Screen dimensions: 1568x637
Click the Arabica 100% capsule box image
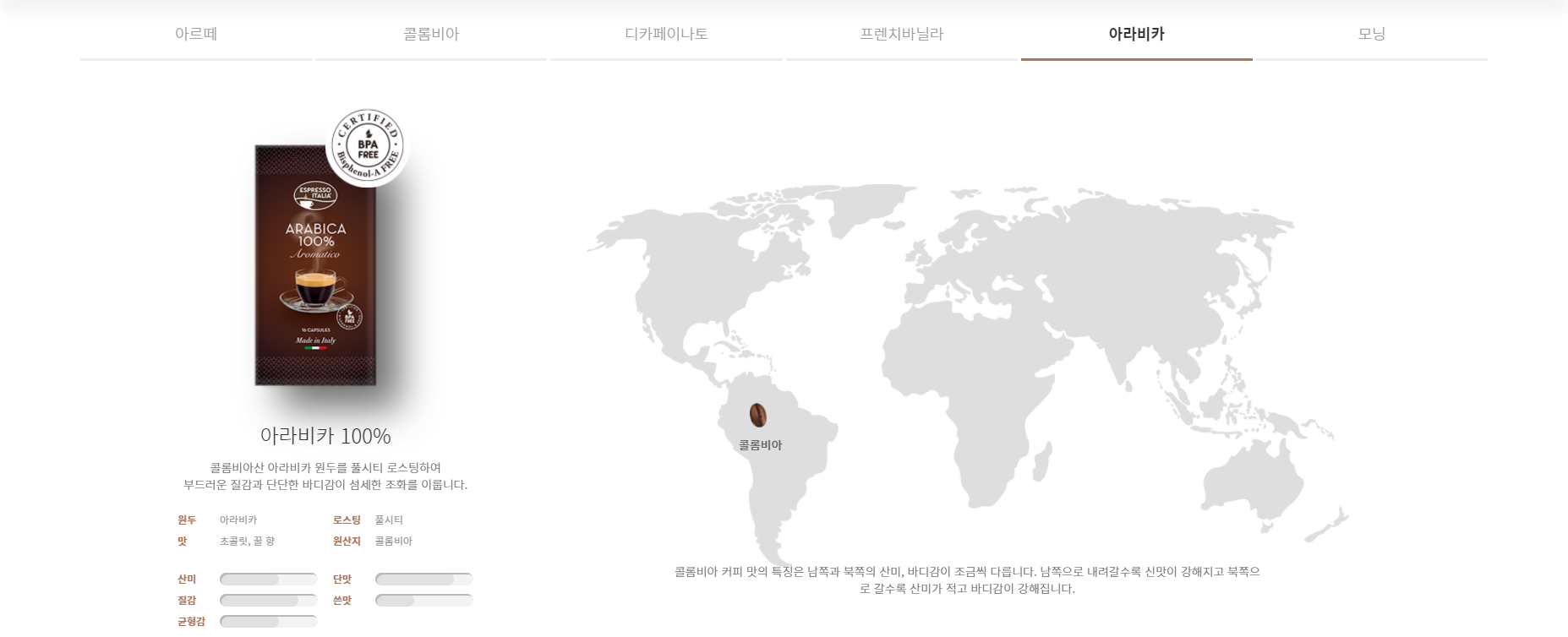315,264
